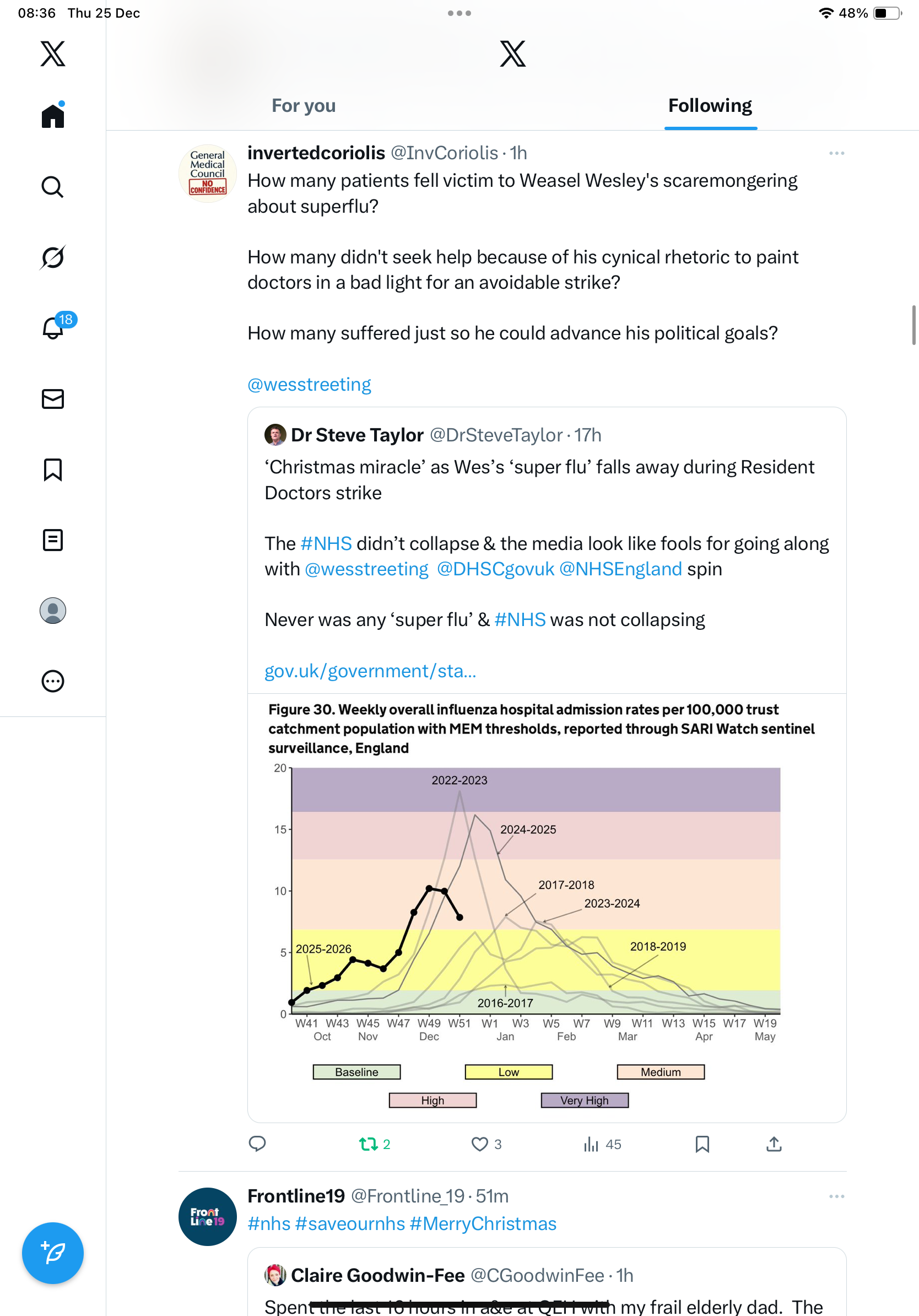Open the profile avatar in sidebar
Screen dimensions: 919x1316
click(53, 611)
